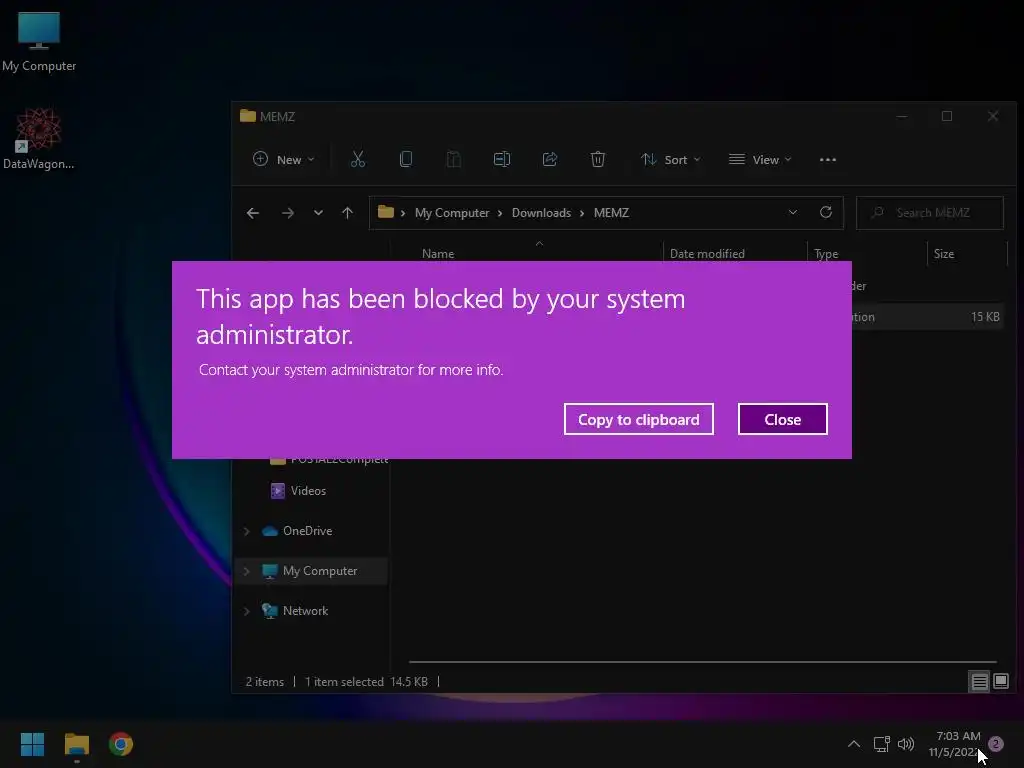Select My Computer in the navigation pane
1024x768 pixels.
(319, 571)
